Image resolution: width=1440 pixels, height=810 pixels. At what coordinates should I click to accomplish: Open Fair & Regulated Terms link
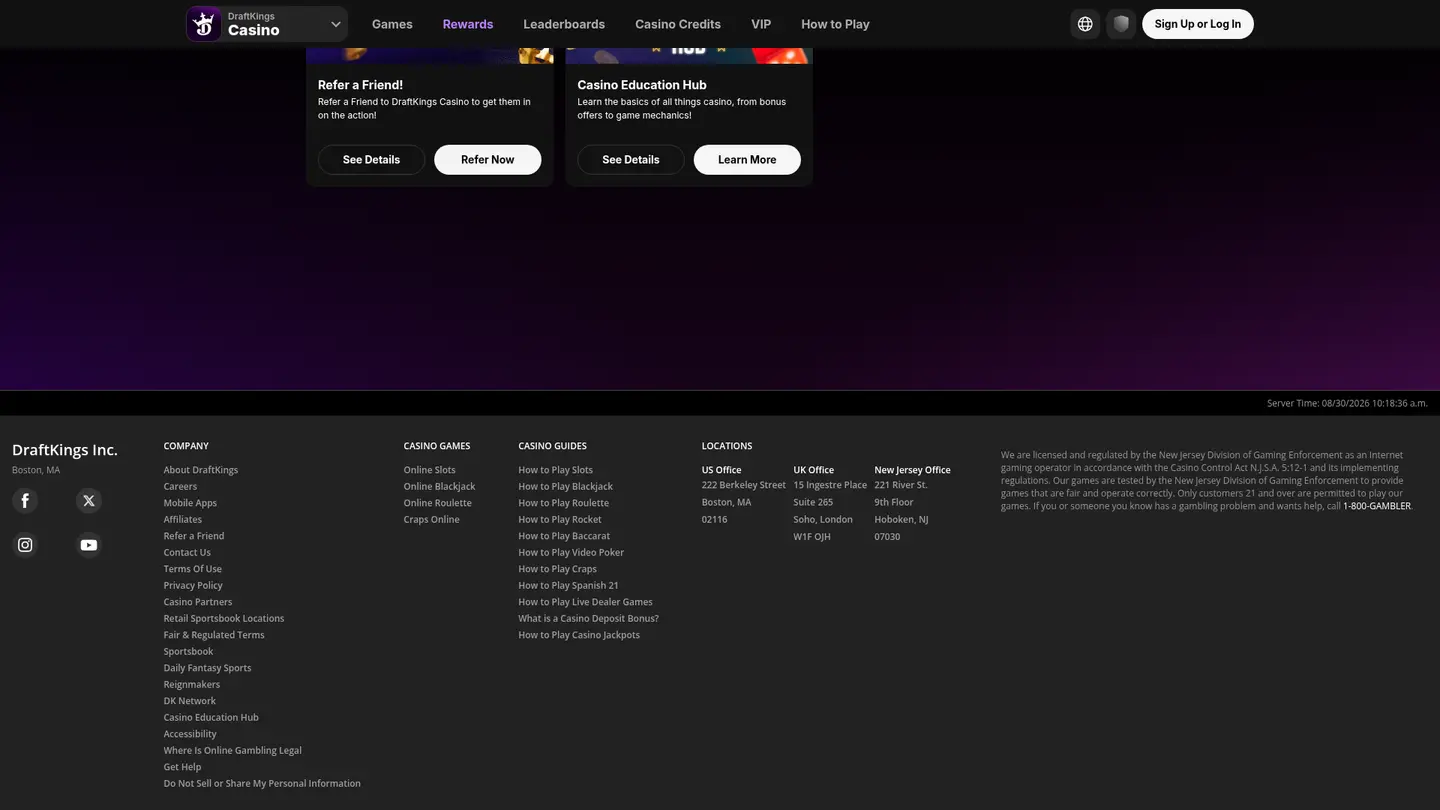(214, 635)
